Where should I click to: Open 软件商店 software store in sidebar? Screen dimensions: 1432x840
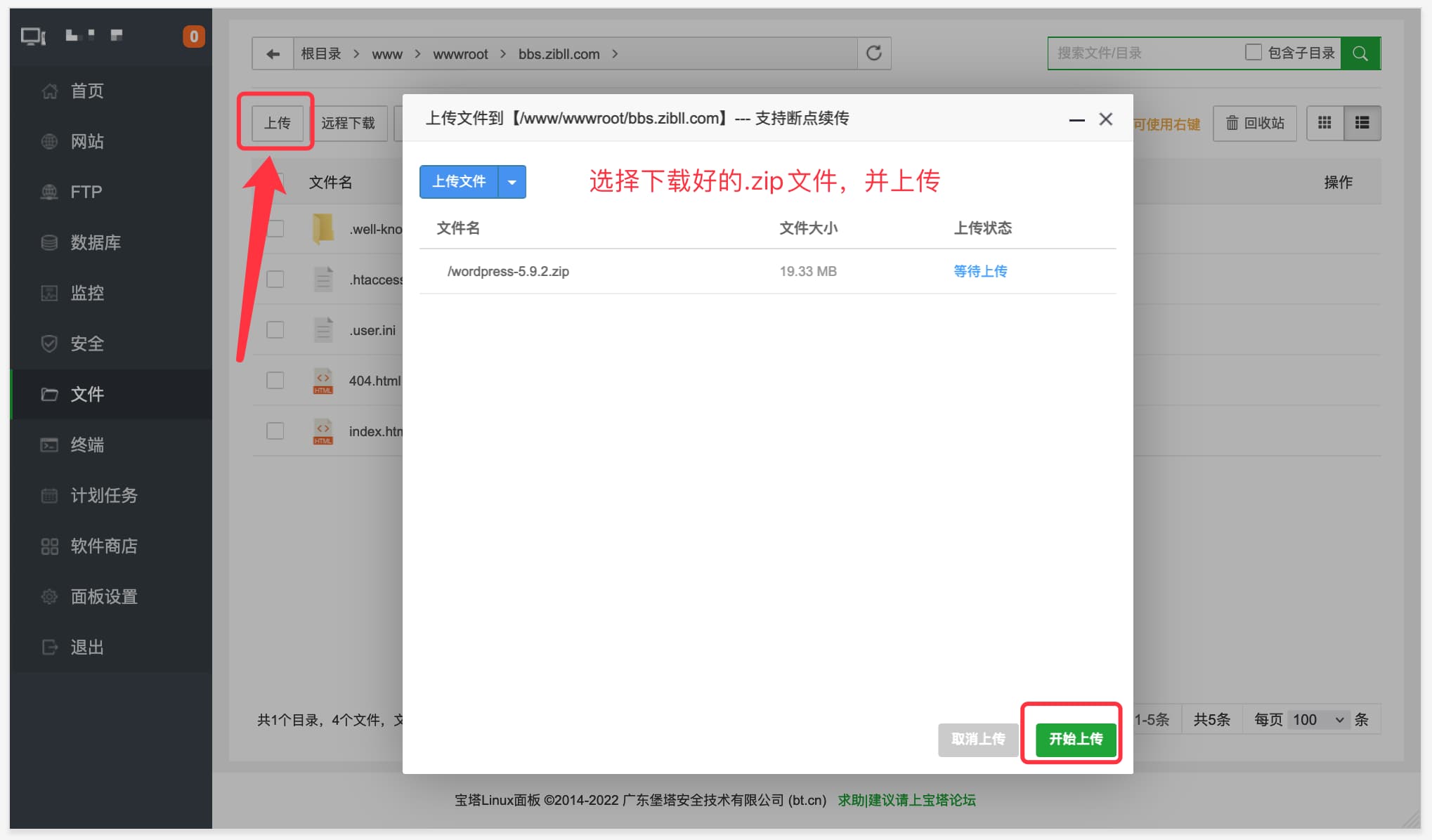tap(104, 546)
